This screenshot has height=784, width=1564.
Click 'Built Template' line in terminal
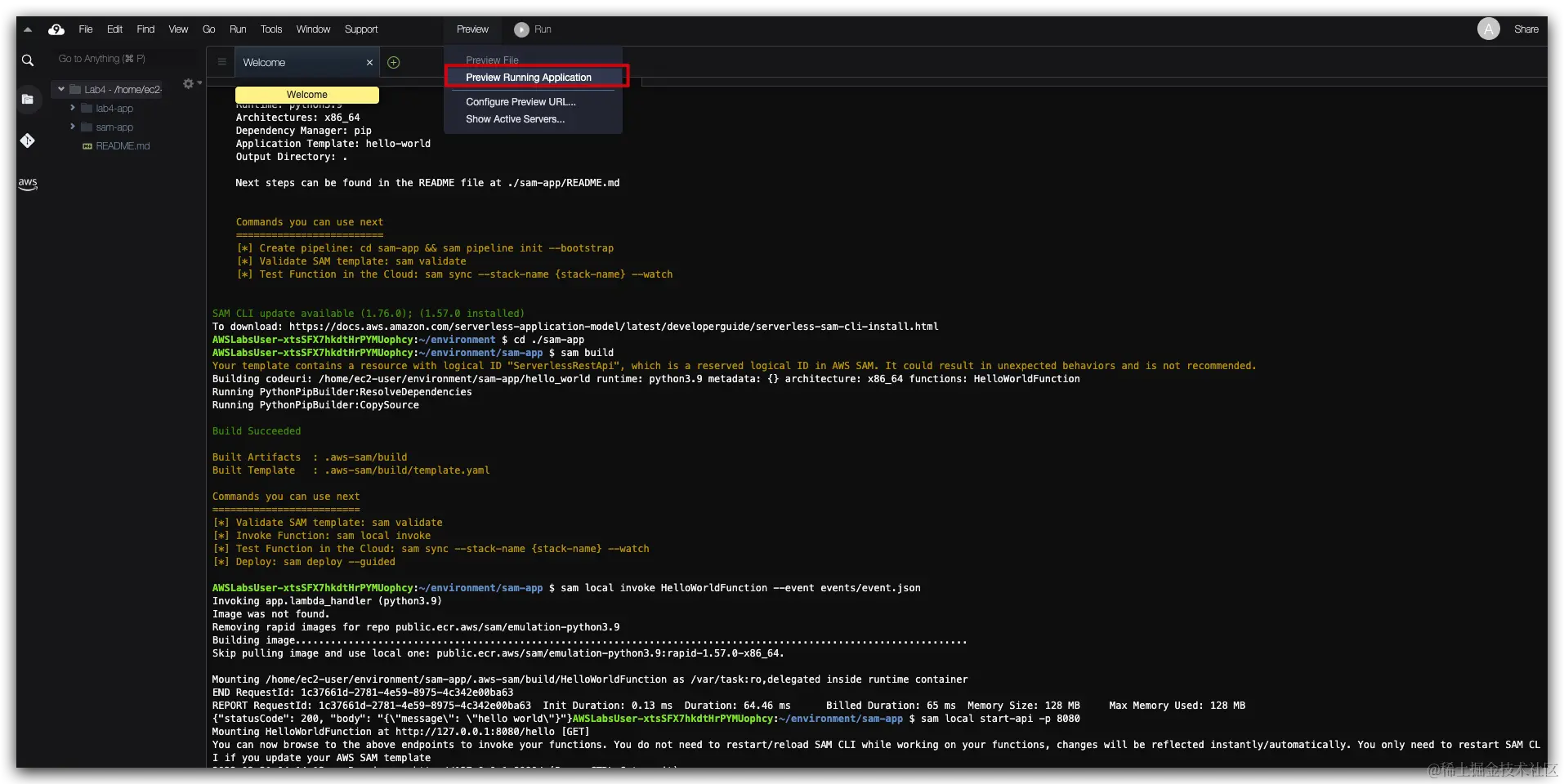(351, 470)
